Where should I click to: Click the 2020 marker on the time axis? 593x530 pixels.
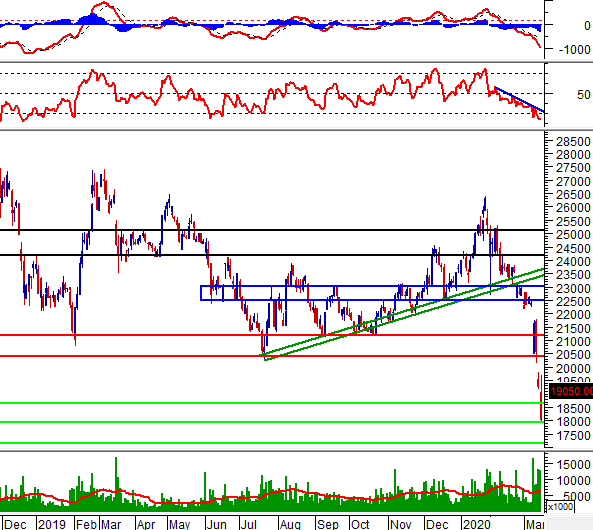point(476,524)
